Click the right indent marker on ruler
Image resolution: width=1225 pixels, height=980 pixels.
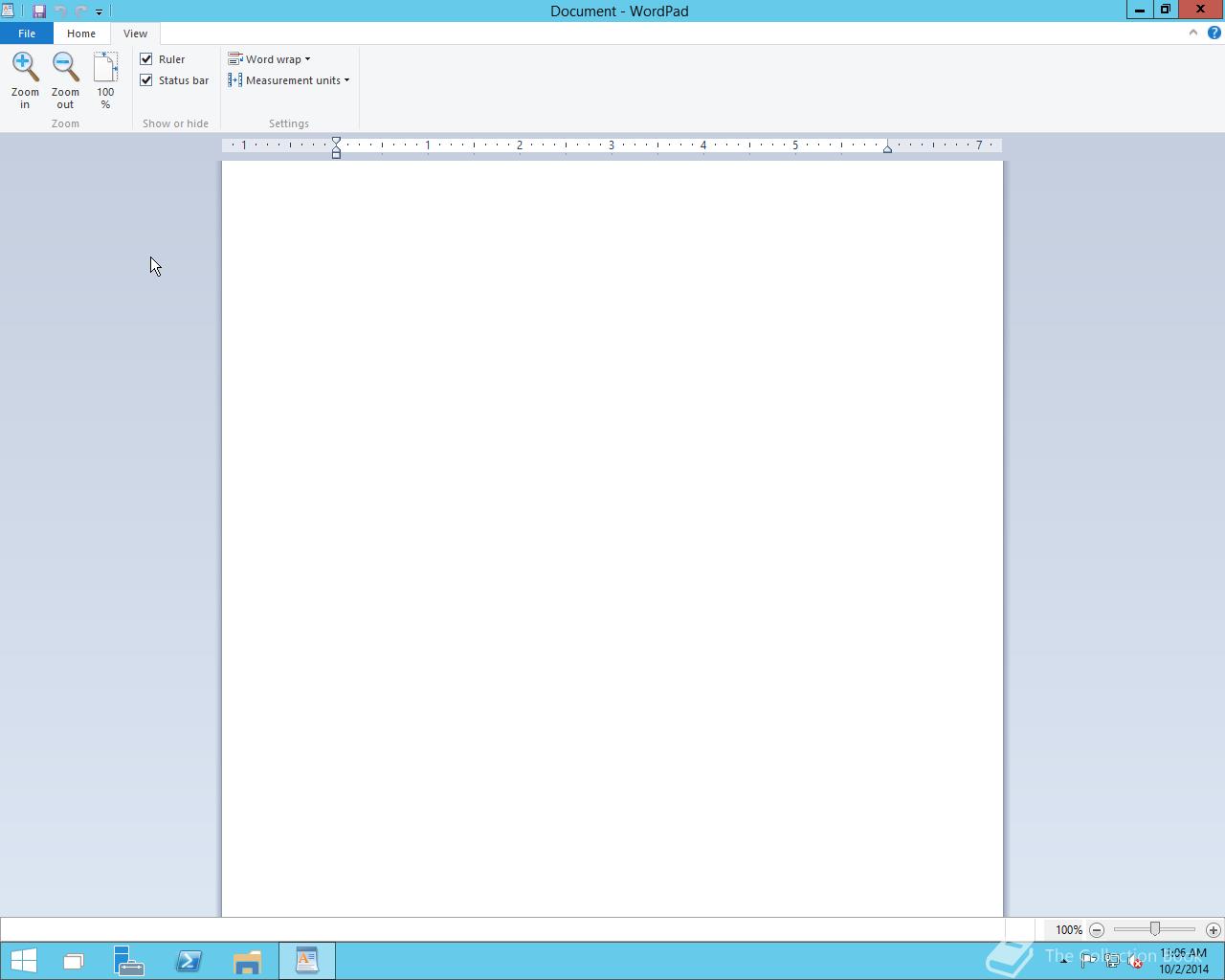click(887, 148)
